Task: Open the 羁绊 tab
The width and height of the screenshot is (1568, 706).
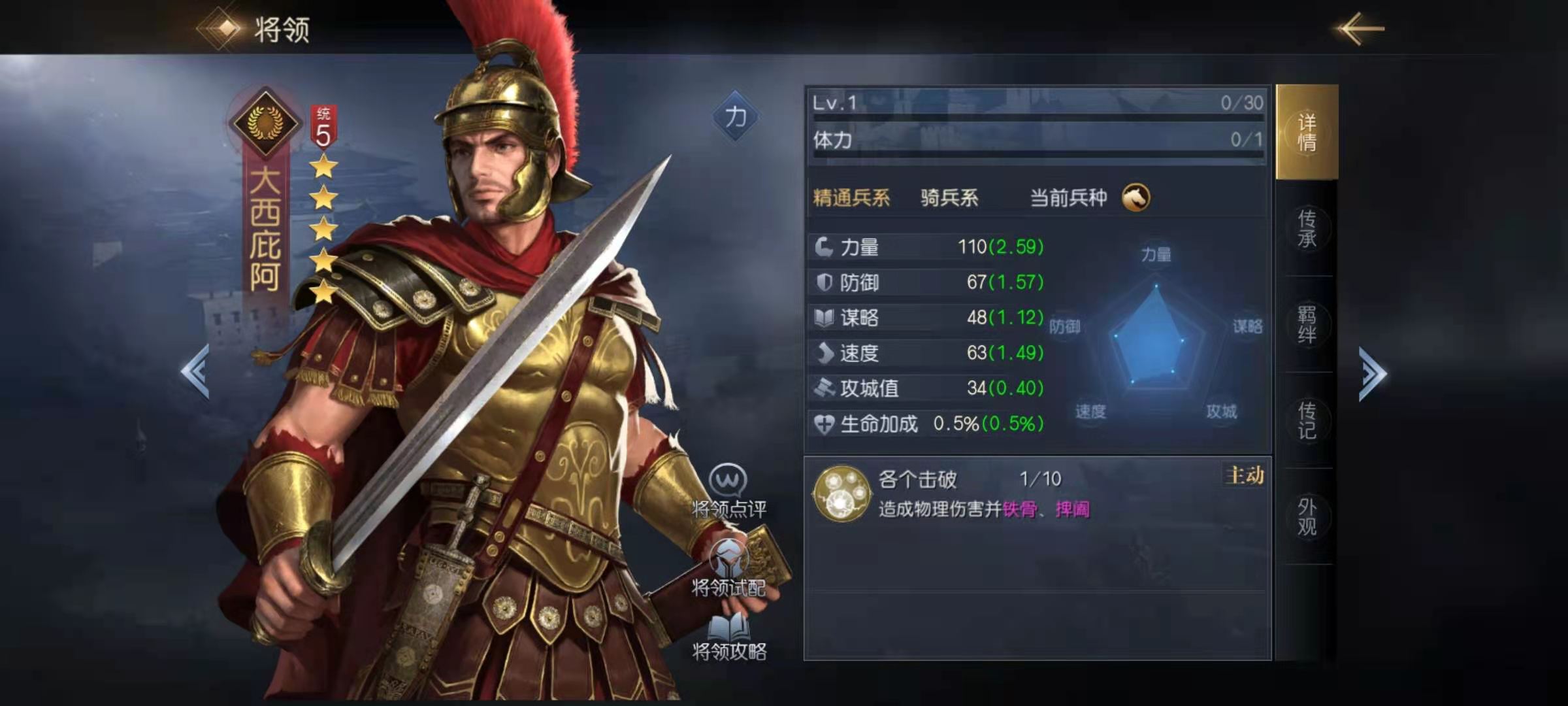Action: (x=1307, y=325)
